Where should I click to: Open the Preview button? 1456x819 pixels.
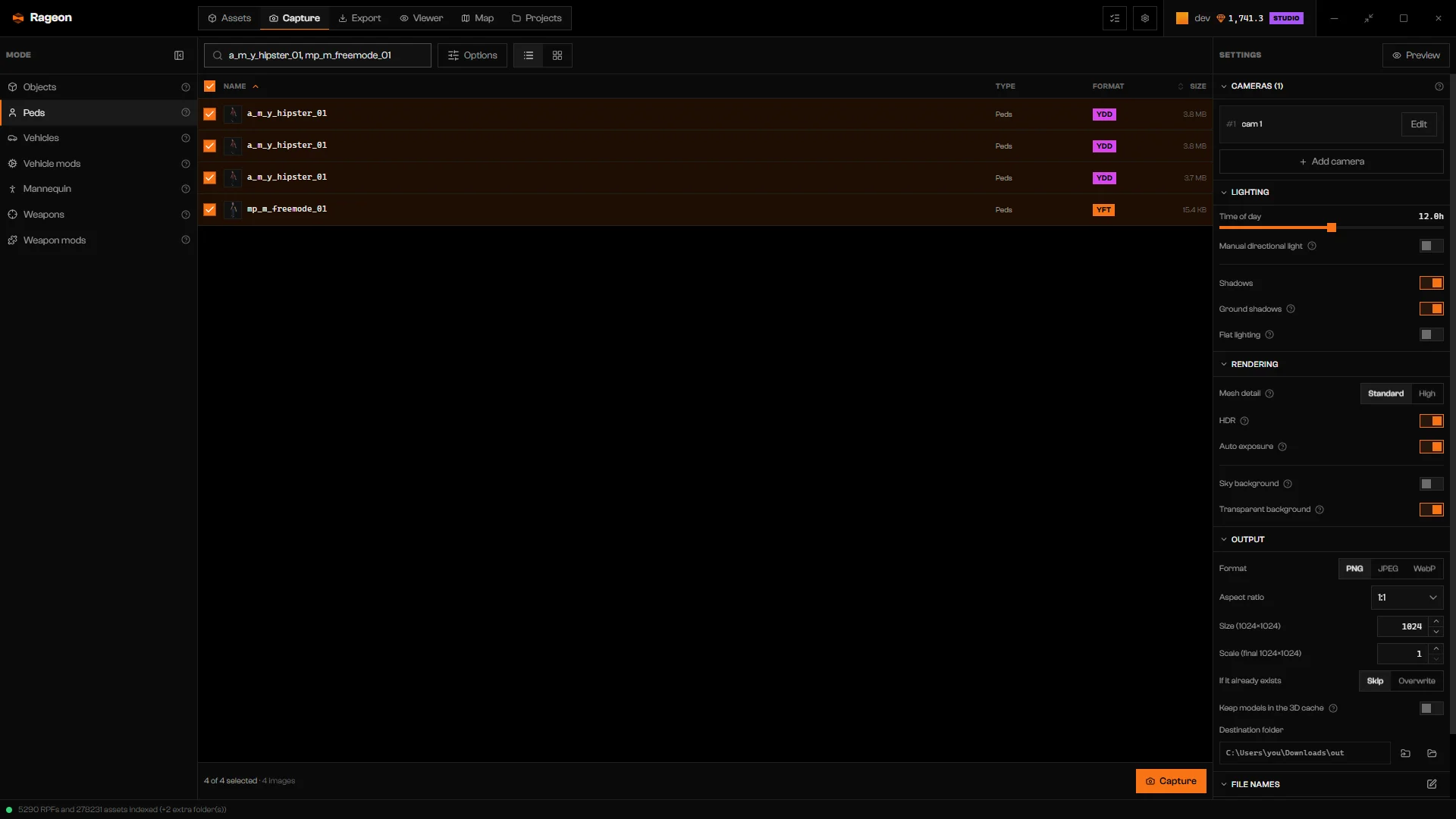pyautogui.click(x=1416, y=55)
